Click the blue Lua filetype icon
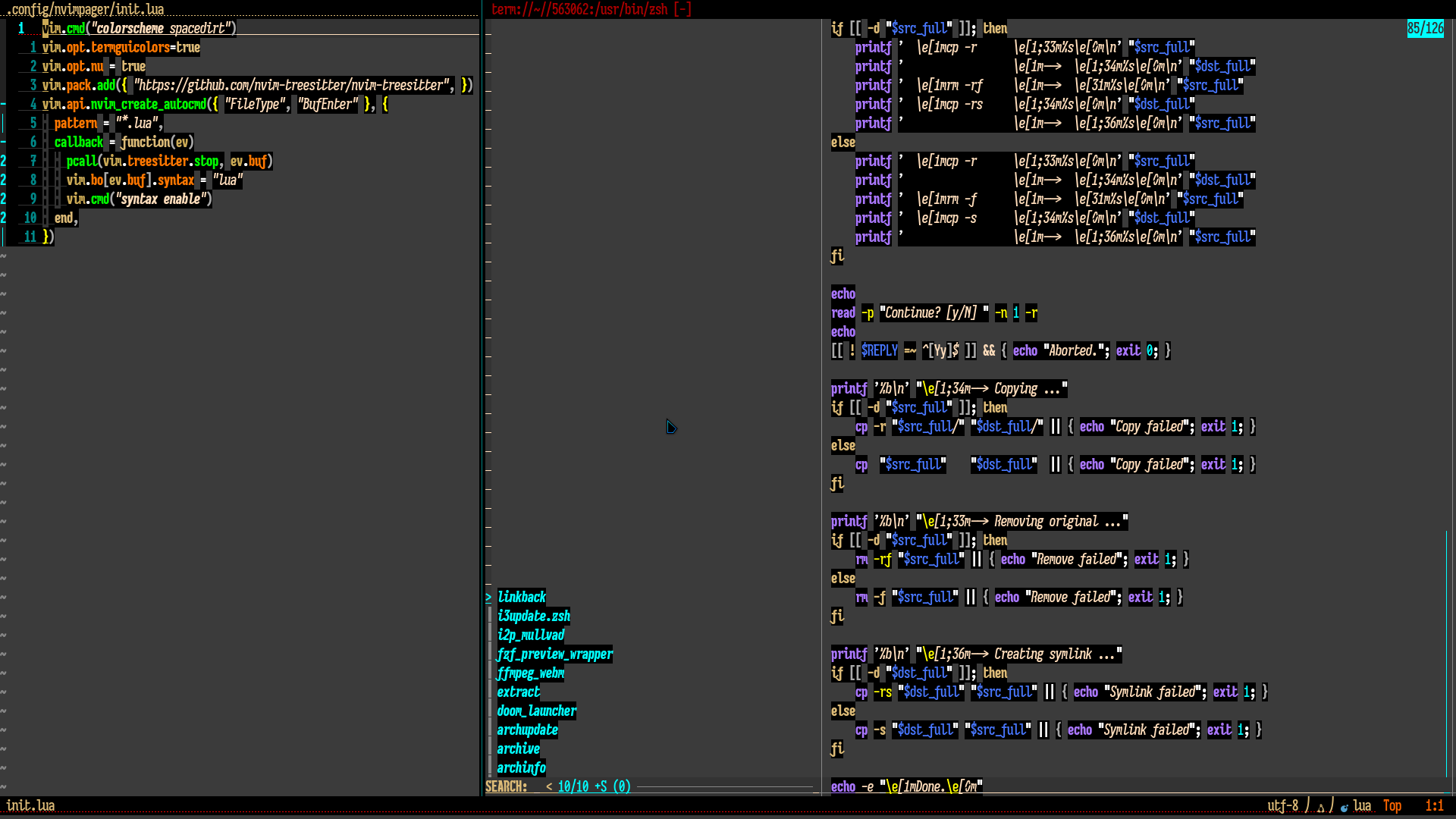1456x819 pixels. (x=1345, y=807)
